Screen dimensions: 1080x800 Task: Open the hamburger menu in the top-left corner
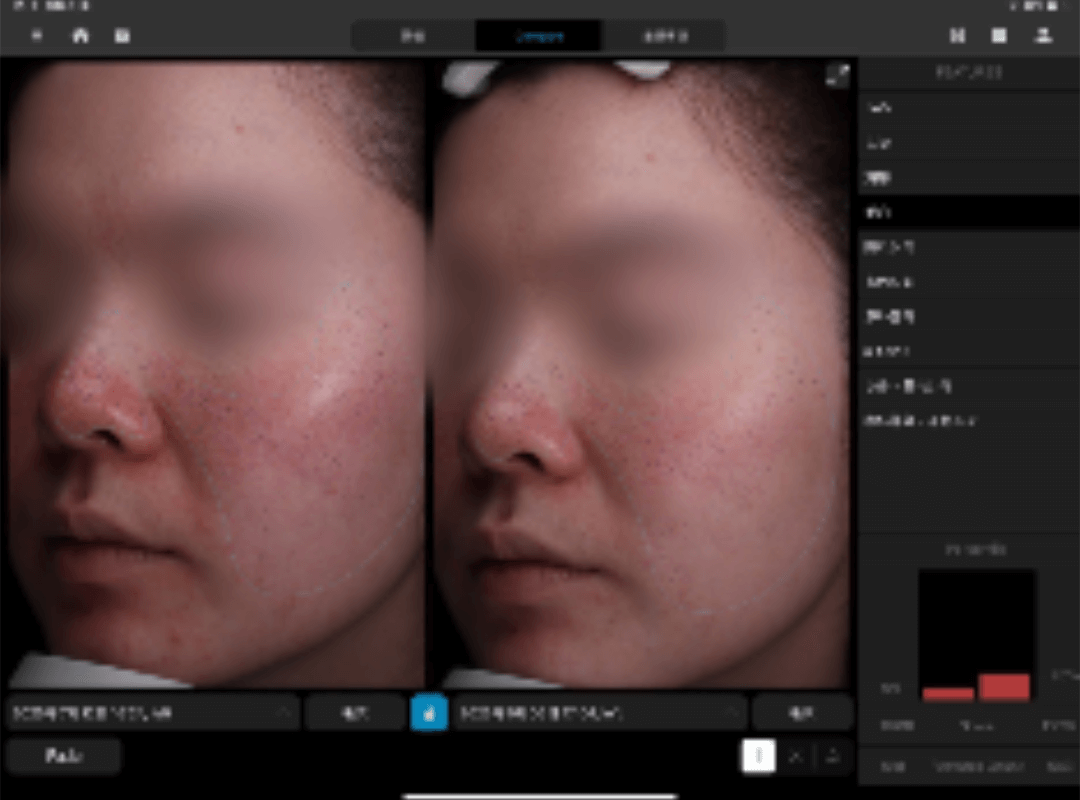(x=38, y=35)
